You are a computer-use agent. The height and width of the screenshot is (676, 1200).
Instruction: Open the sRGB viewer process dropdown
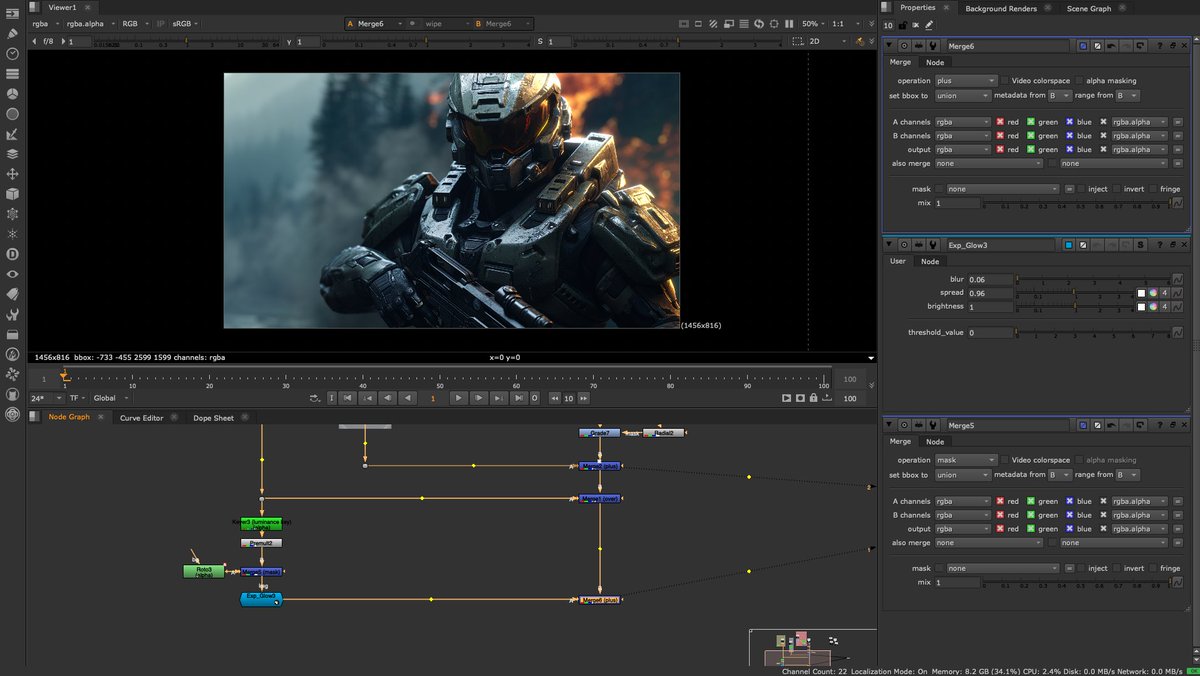(185, 23)
